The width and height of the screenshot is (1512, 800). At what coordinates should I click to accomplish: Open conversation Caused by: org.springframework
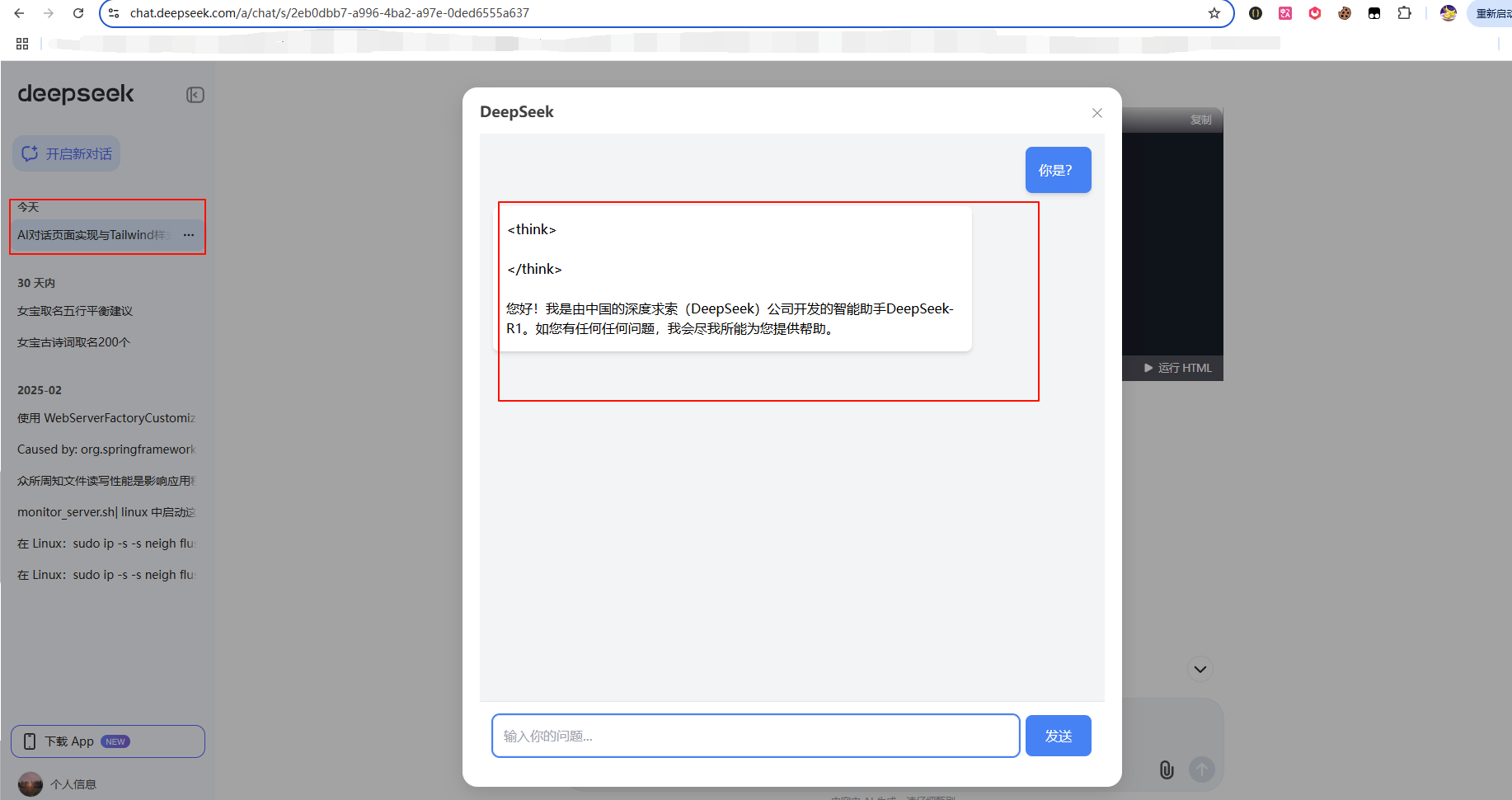[x=106, y=449]
